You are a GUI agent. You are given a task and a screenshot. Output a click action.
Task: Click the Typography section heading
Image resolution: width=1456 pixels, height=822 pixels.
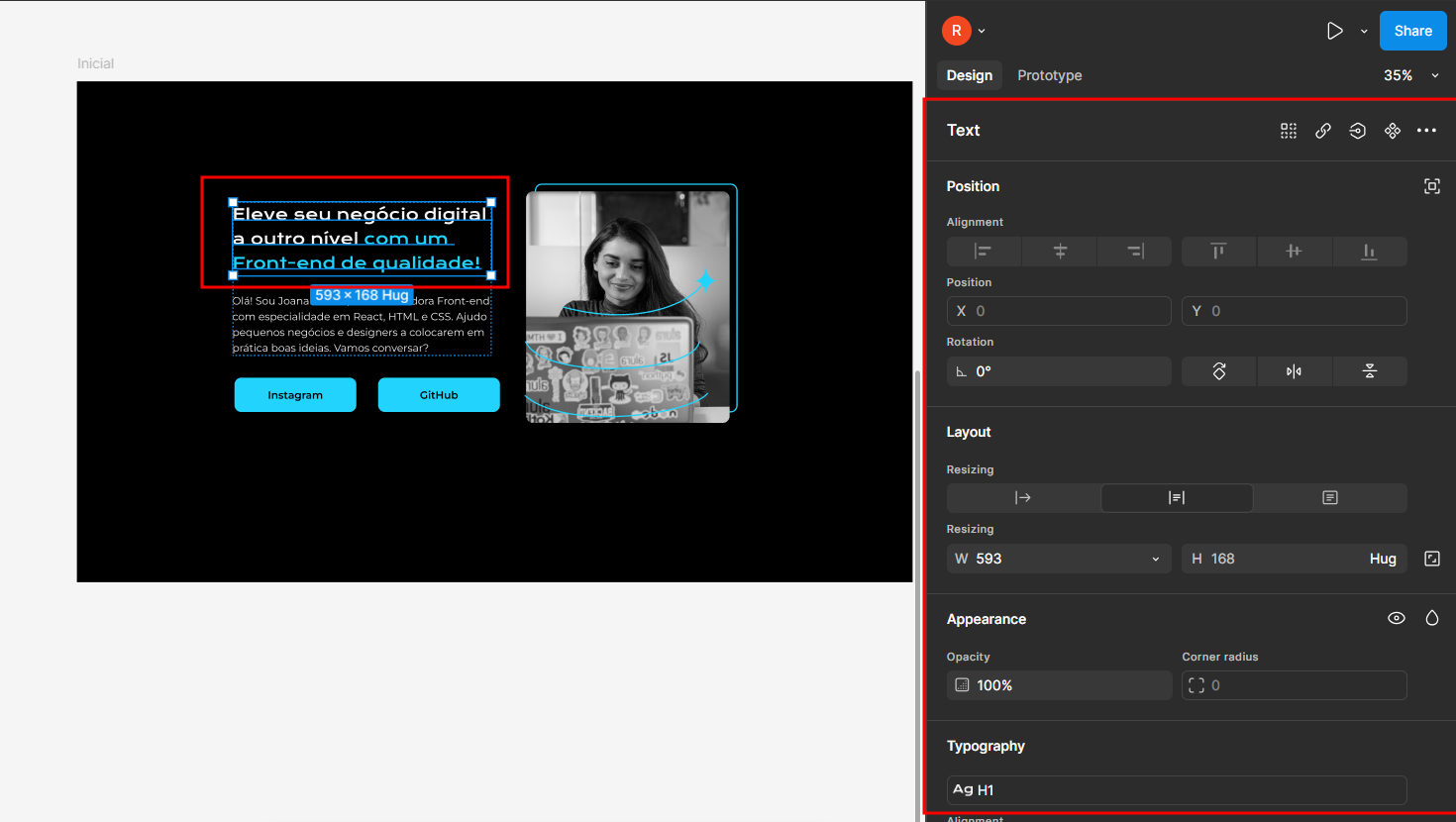coord(986,746)
